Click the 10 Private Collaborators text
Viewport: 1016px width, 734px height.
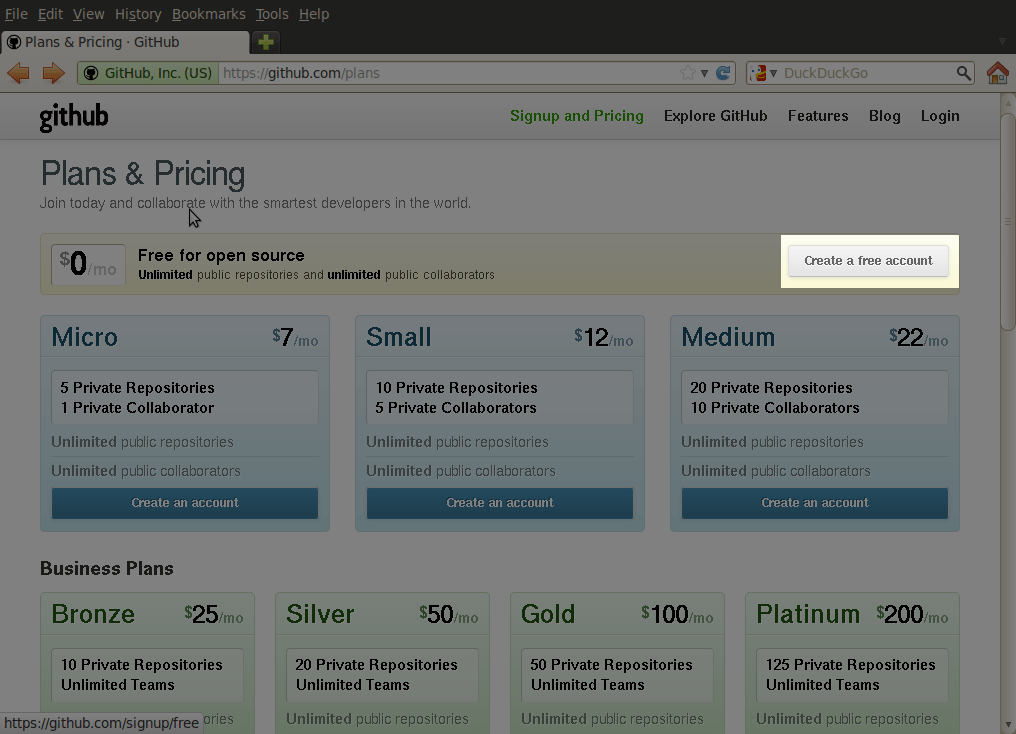click(775, 407)
